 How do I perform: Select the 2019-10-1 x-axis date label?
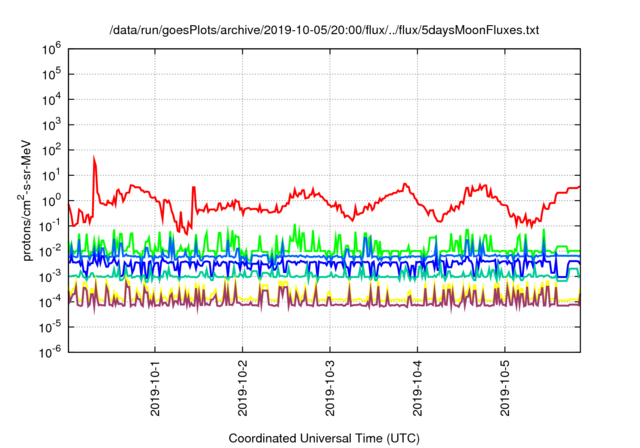pyautogui.click(x=155, y=388)
